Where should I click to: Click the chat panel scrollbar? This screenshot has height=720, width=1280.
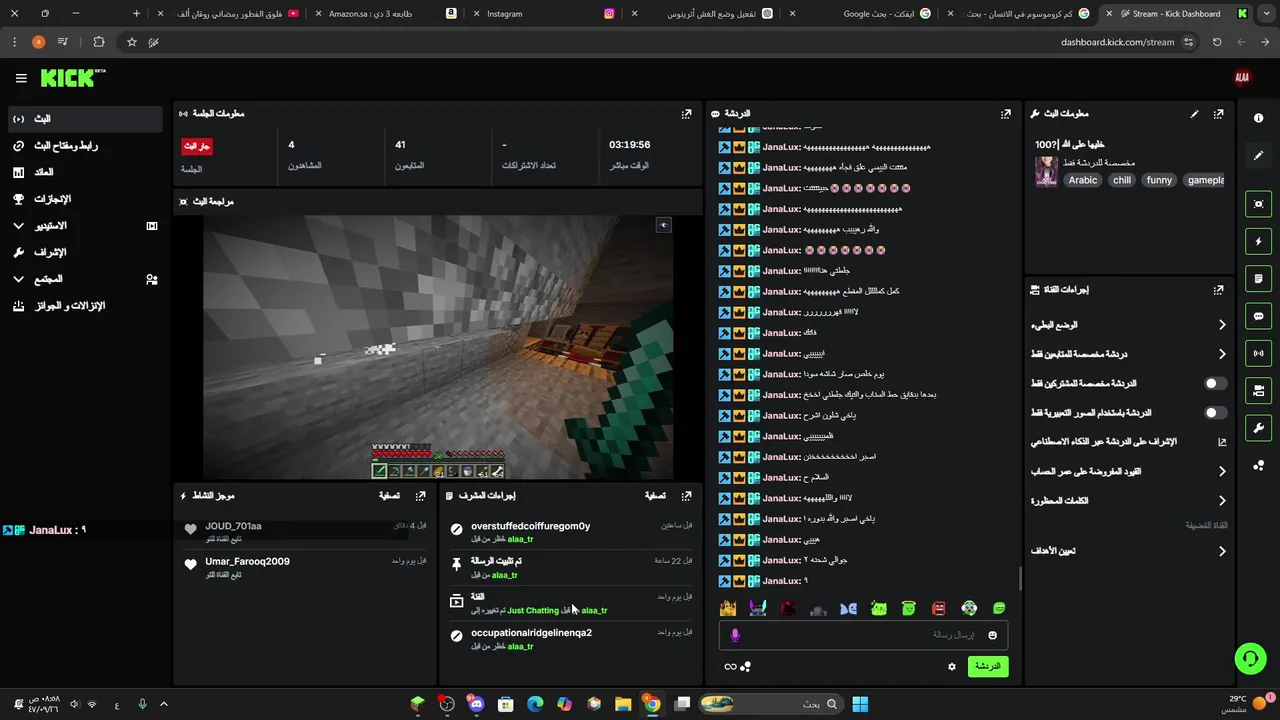pyautogui.click(x=1020, y=578)
